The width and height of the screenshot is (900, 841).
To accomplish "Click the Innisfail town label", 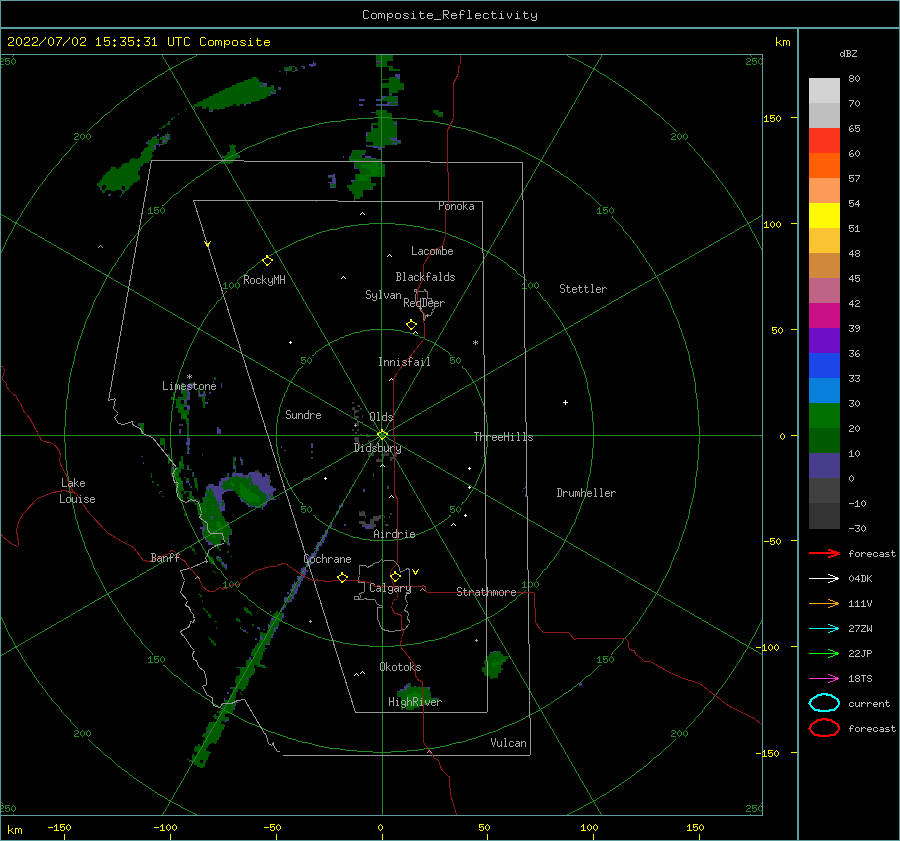I will pos(404,362).
